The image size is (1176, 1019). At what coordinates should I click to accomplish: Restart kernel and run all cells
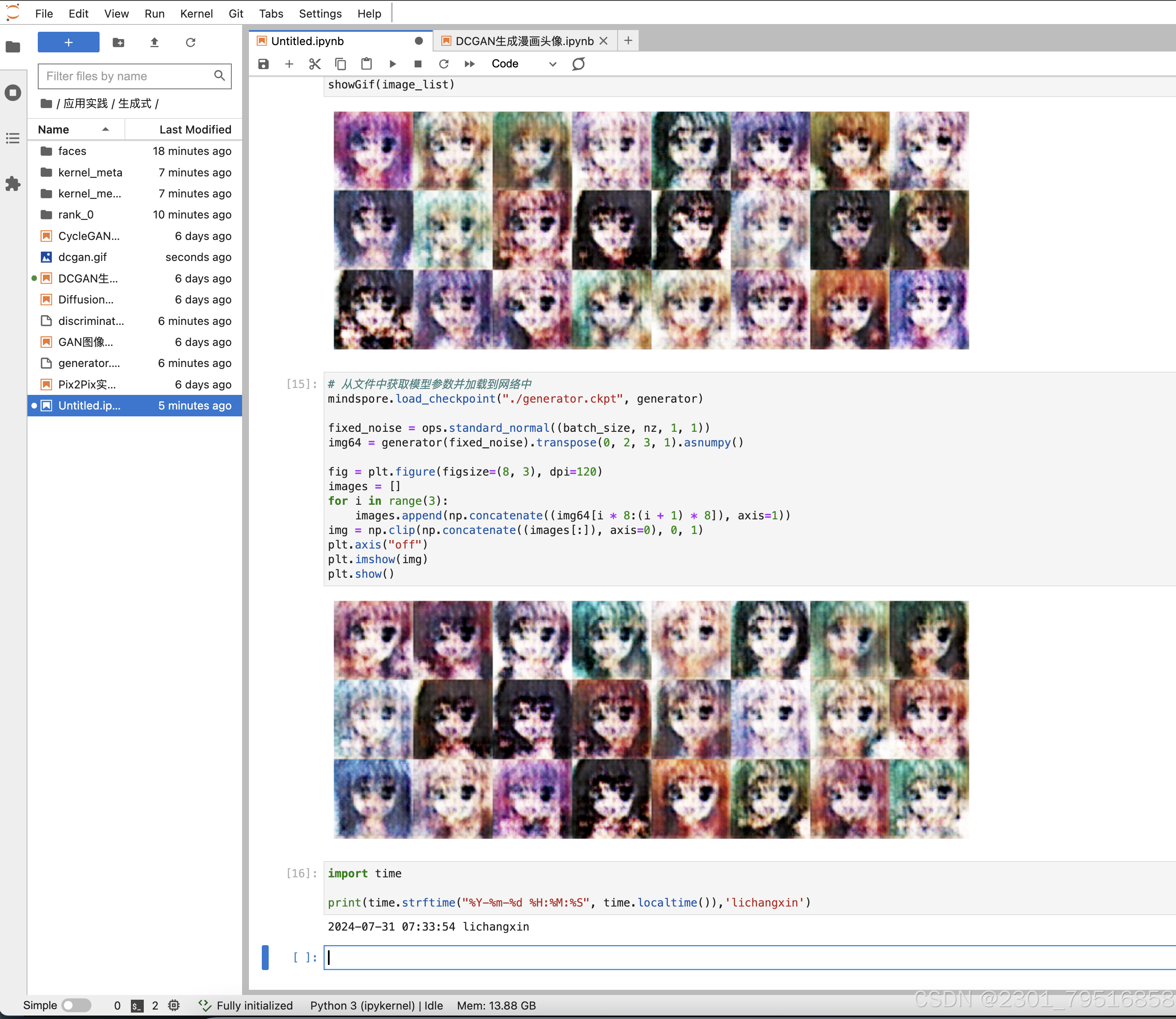click(x=470, y=64)
